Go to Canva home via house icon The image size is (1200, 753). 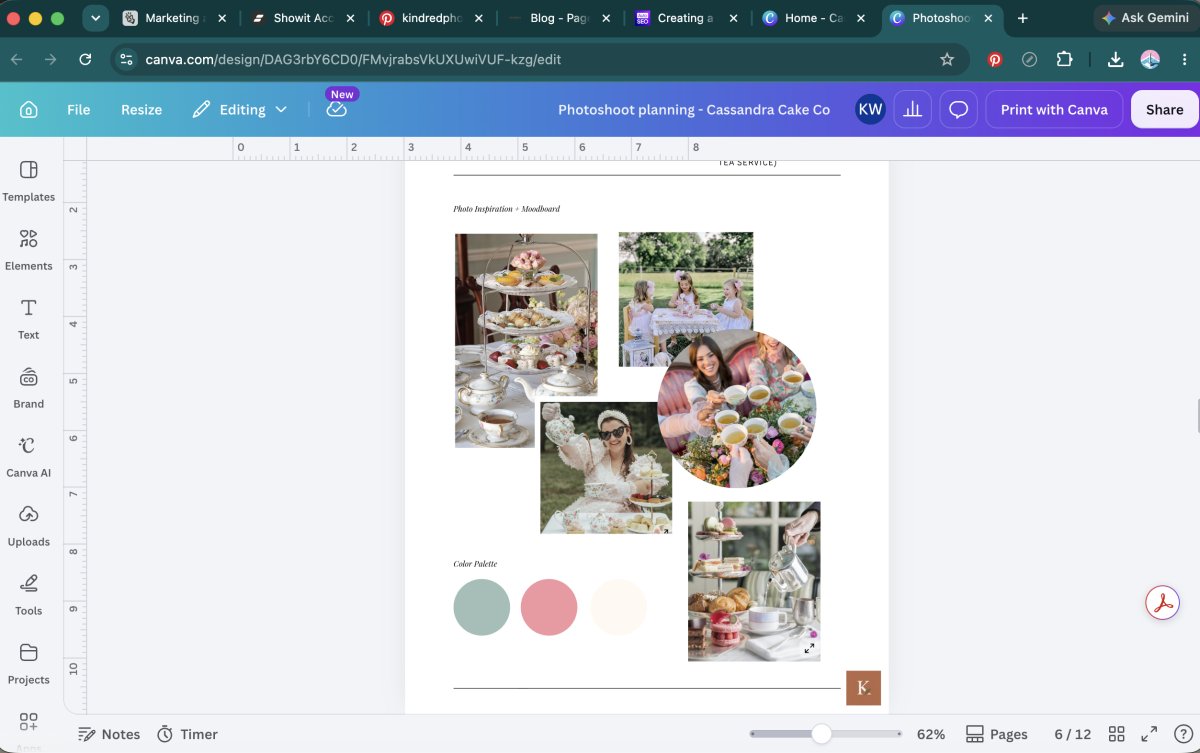coord(28,109)
